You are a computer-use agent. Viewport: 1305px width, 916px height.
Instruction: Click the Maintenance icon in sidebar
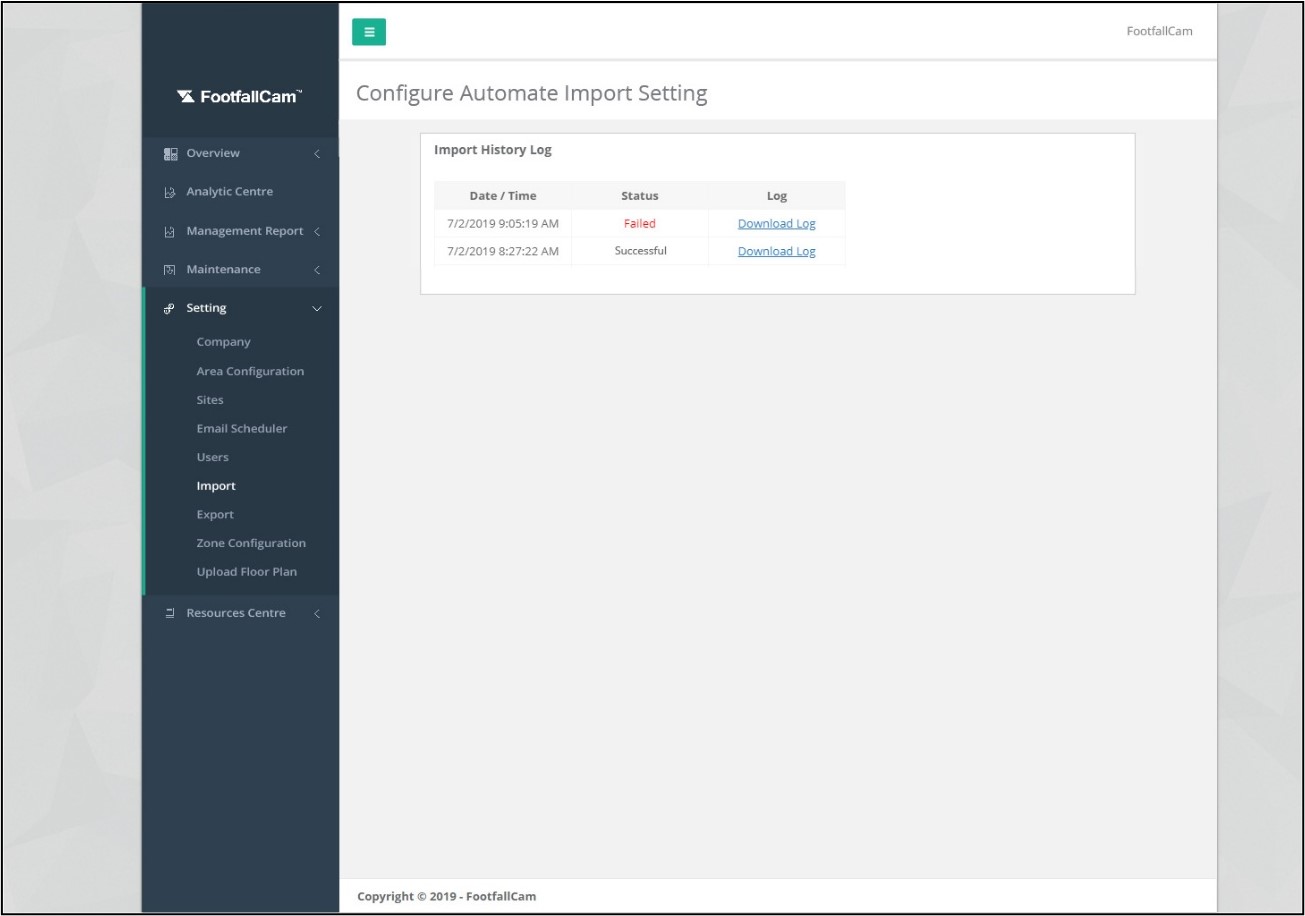(x=169, y=270)
